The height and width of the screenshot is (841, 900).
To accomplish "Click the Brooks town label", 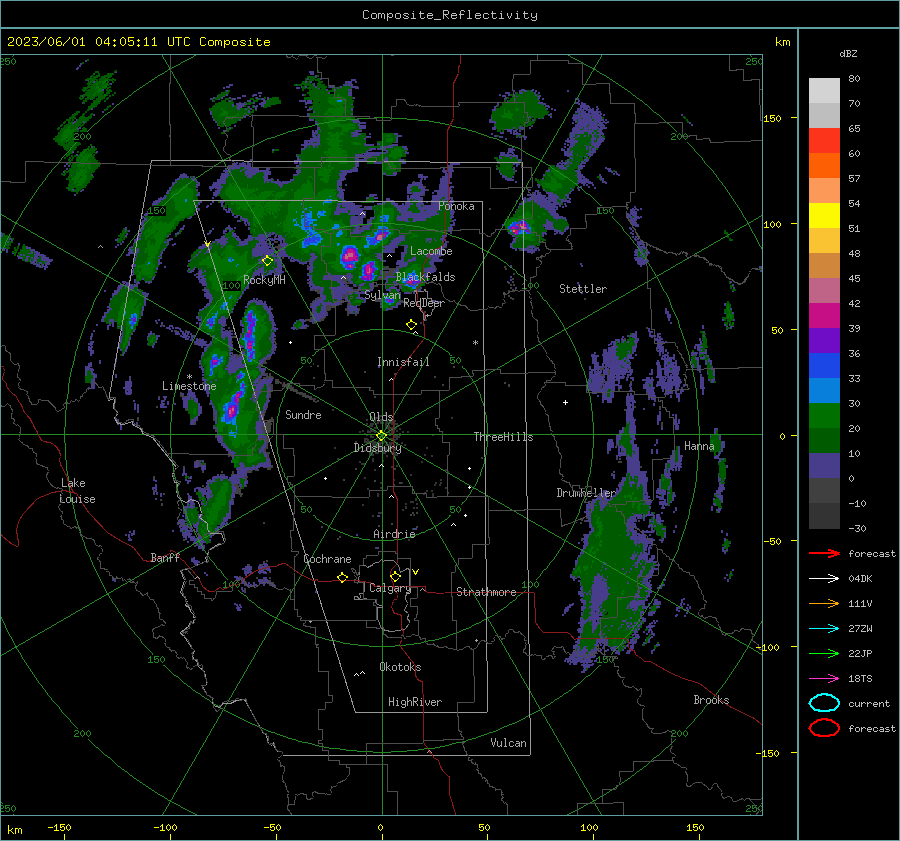I will (x=711, y=700).
